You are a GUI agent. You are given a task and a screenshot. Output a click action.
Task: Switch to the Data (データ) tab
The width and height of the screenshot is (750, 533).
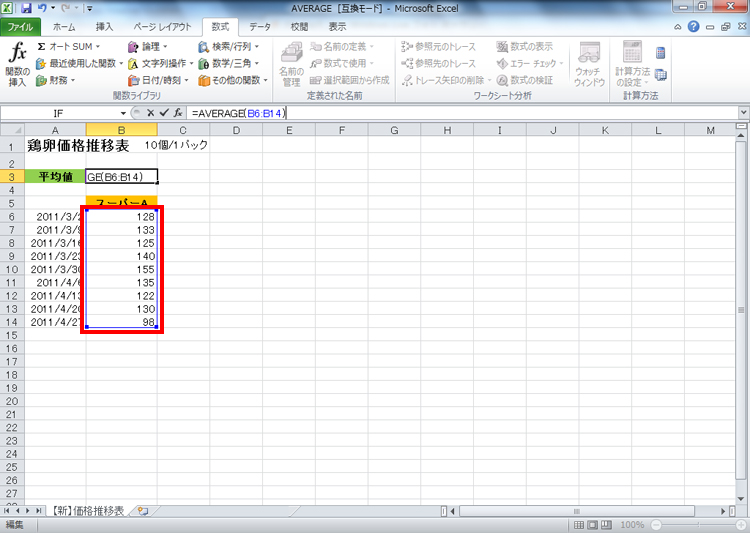260,27
